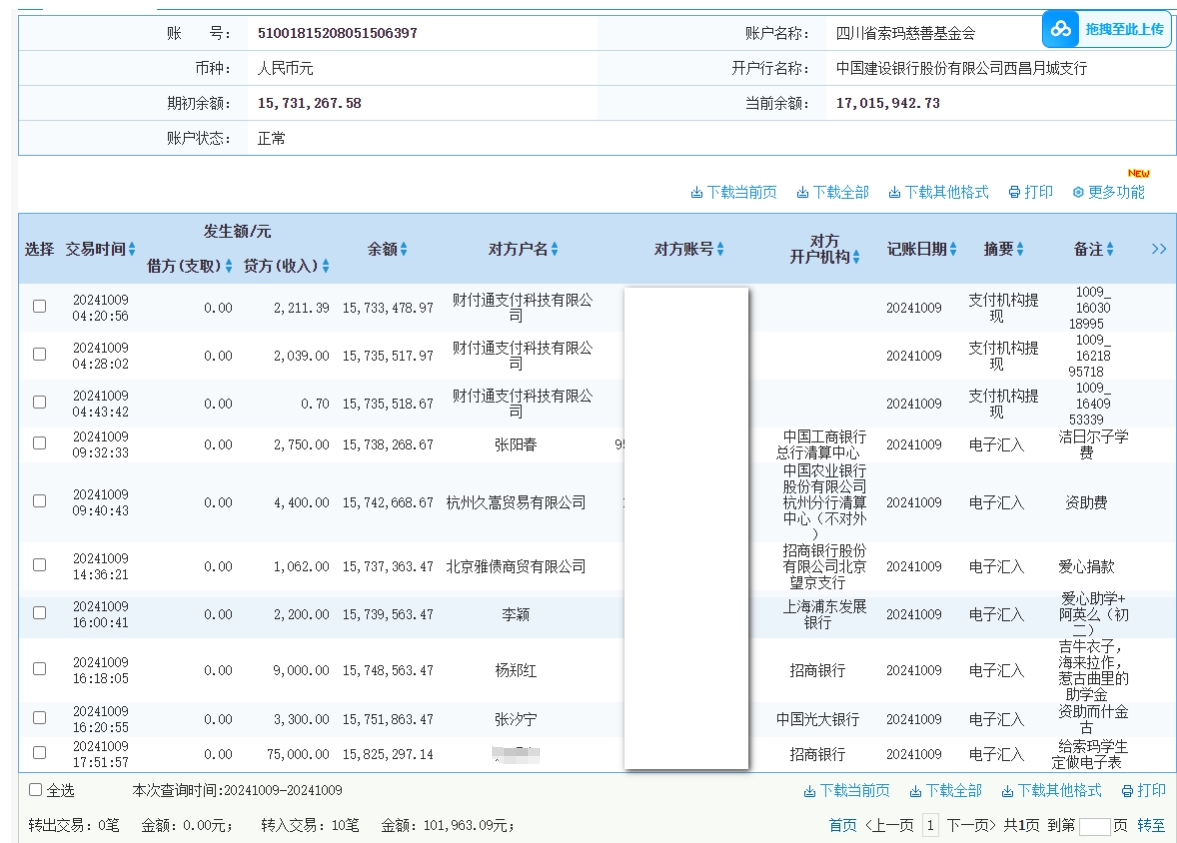Click the bottom download current page icon
This screenshot has width=1177, height=843.
pos(809,791)
